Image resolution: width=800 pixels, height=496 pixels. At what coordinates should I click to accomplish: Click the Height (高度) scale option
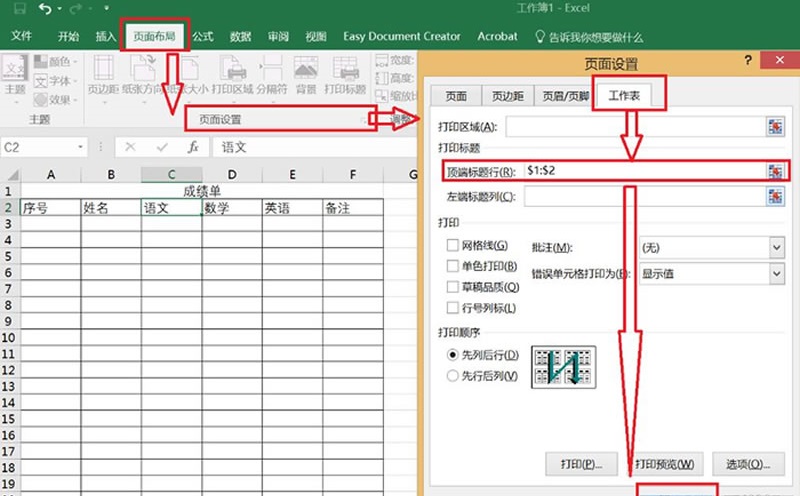tap(395, 78)
